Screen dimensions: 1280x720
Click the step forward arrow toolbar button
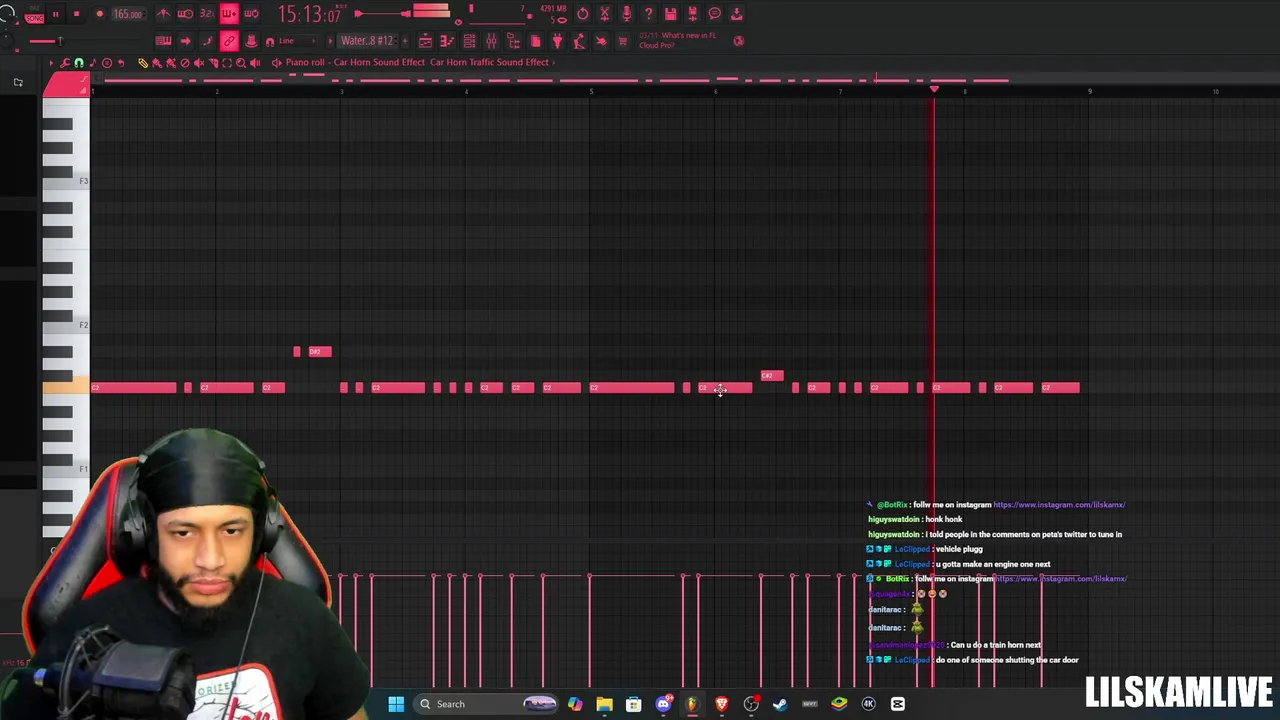point(185,41)
